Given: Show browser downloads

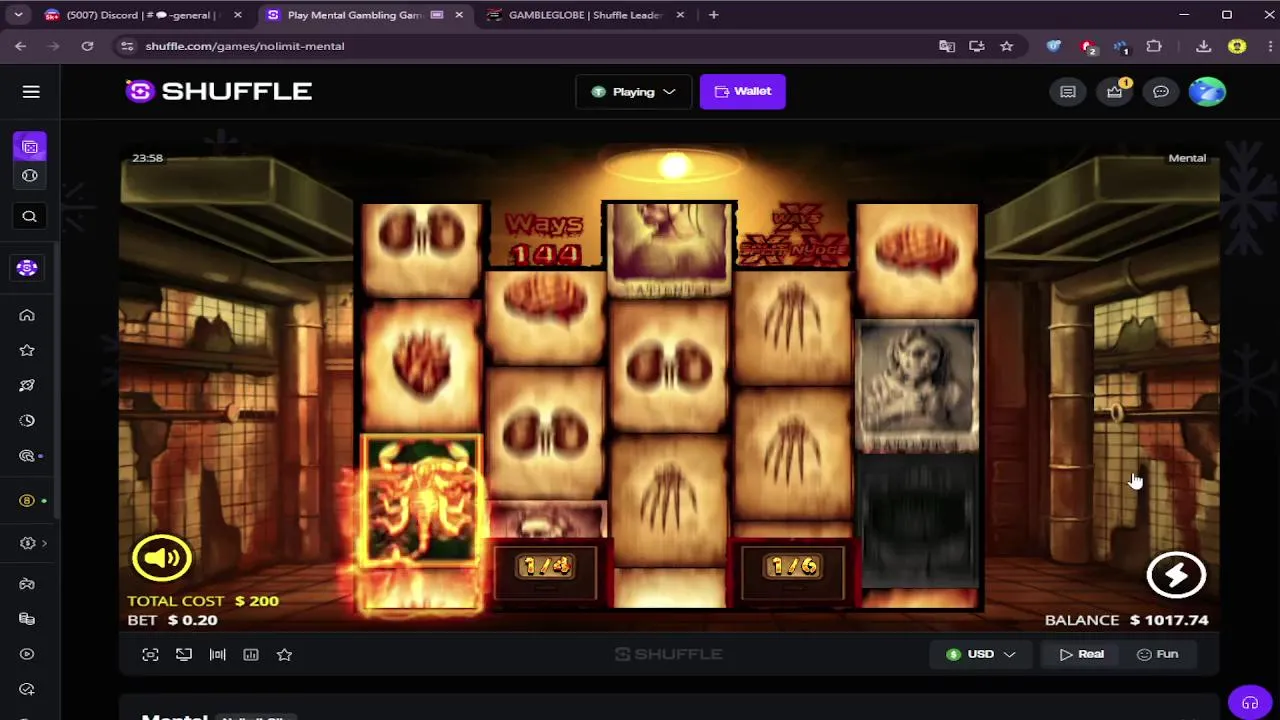Looking at the screenshot, I should [1204, 46].
